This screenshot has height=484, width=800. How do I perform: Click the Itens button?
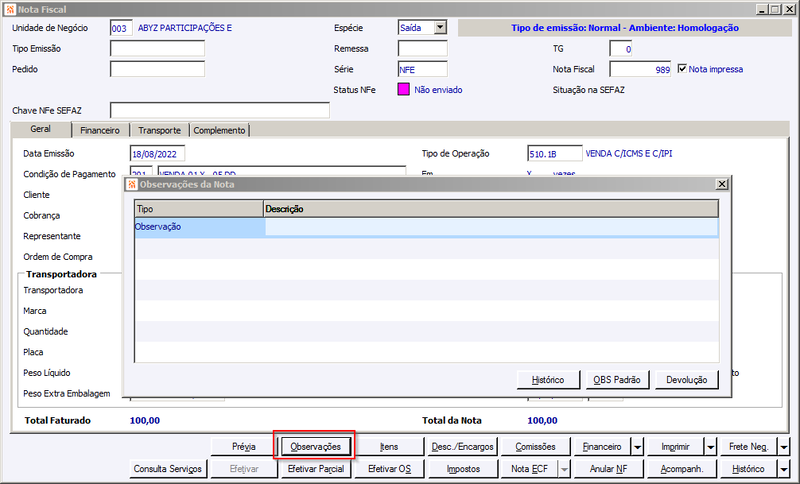pos(389,447)
